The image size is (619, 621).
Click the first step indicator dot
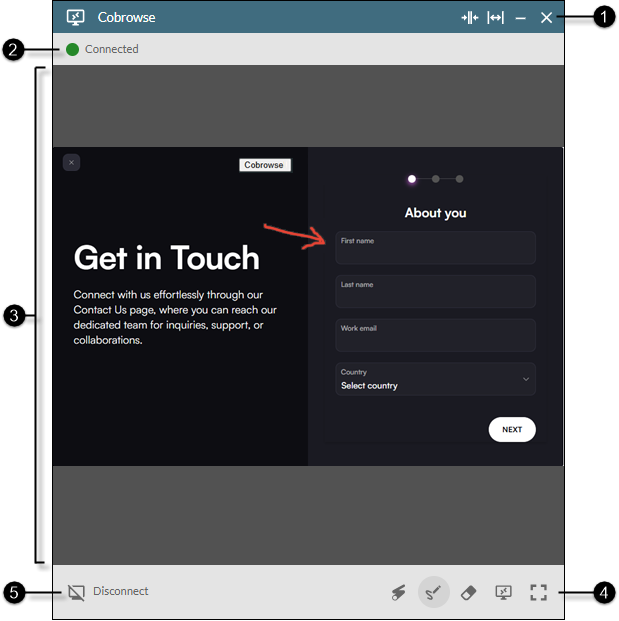[x=412, y=179]
